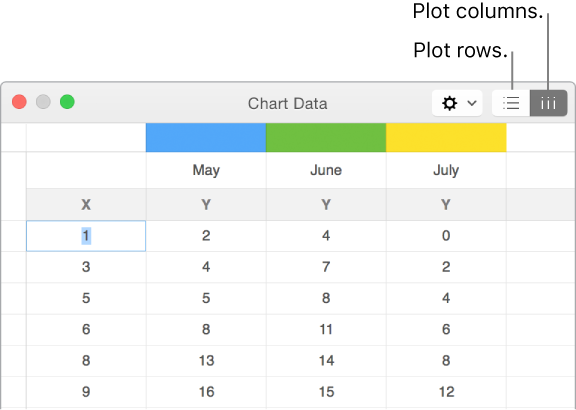Viewport: 576px width, 410px height.
Task: Select the blue series color bar
Action: (x=206, y=137)
